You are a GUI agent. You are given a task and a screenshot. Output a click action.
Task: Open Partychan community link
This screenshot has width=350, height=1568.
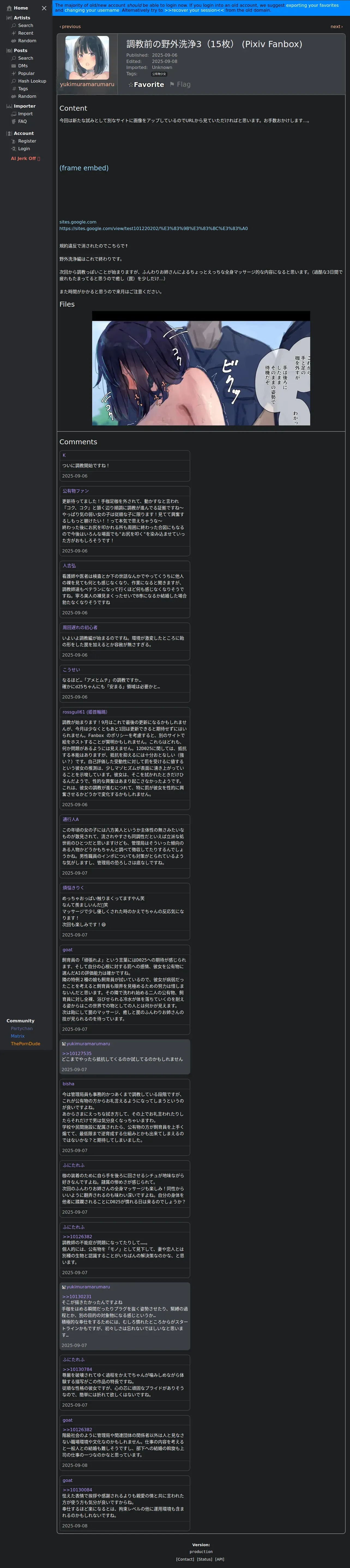tap(22, 1029)
